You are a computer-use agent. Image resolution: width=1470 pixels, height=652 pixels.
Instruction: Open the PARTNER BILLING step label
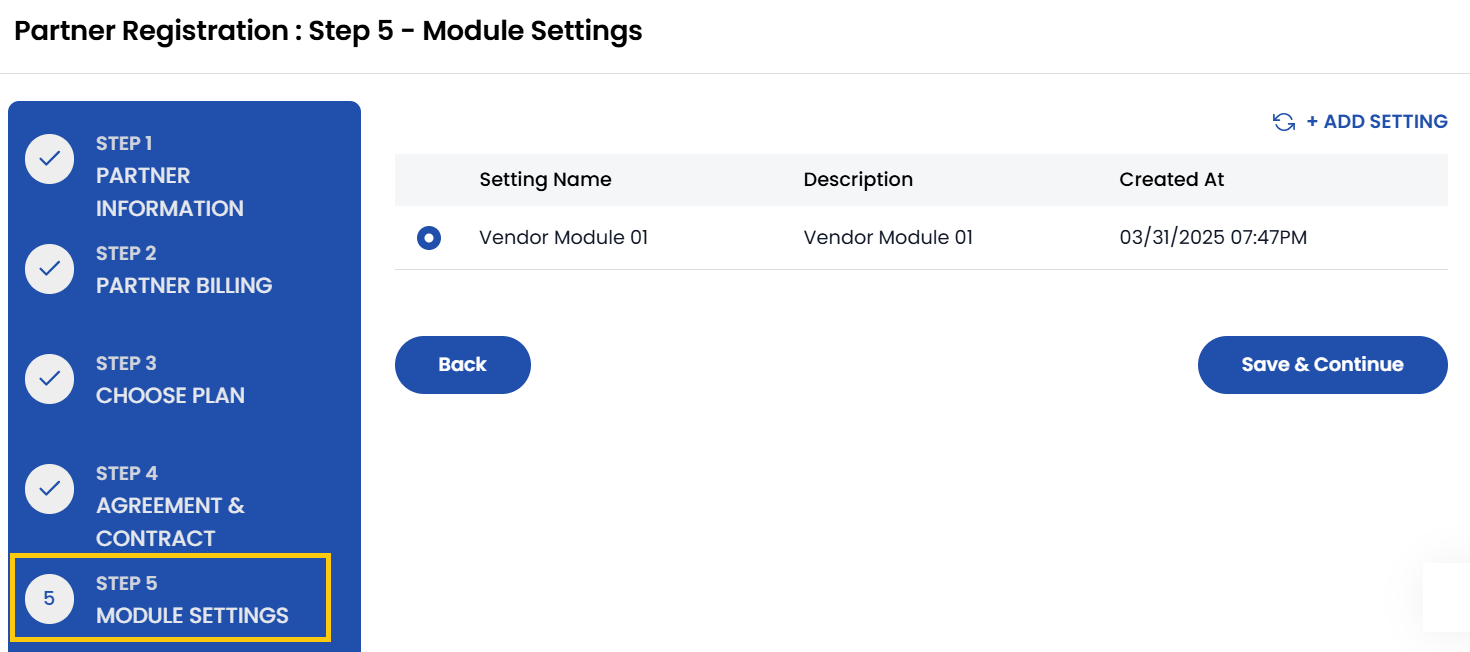pyautogui.click(x=184, y=286)
